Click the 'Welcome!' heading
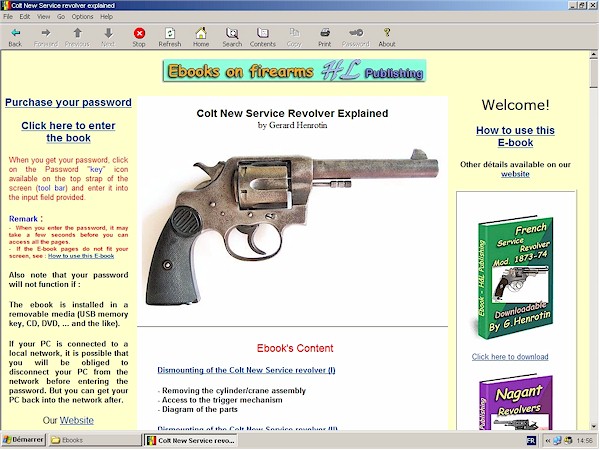The height and width of the screenshot is (450, 600). (515, 105)
